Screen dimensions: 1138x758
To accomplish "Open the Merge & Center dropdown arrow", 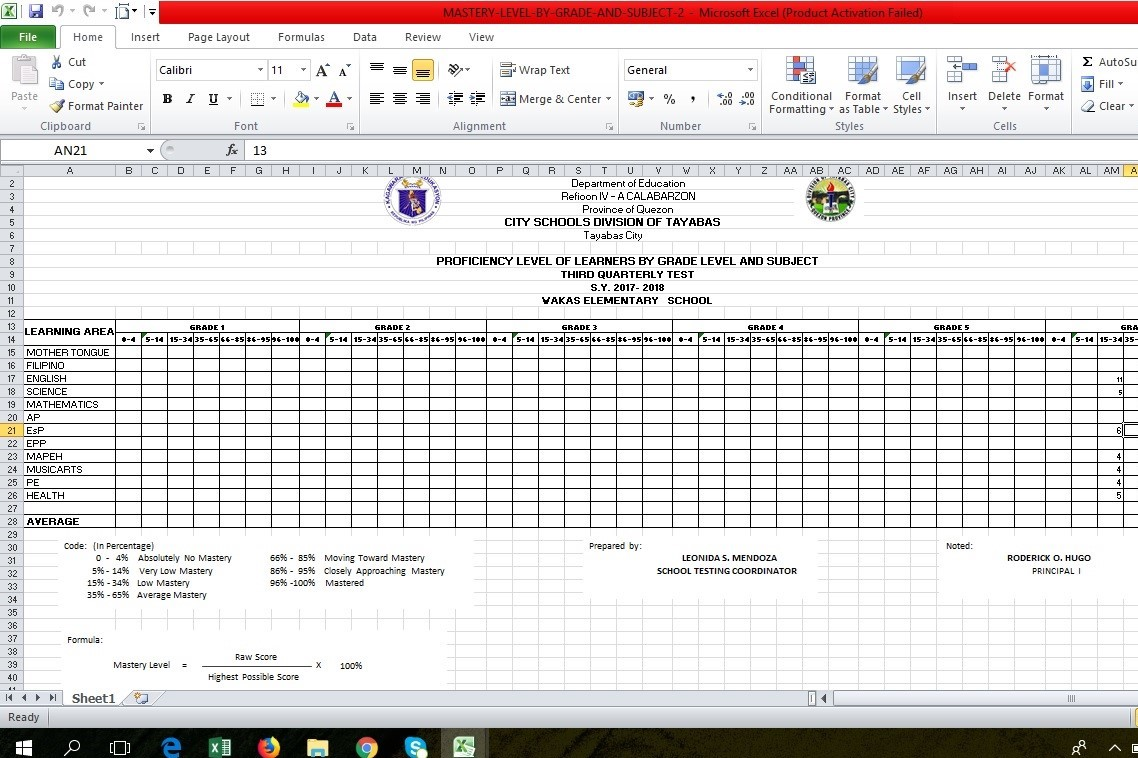I will click(x=609, y=99).
